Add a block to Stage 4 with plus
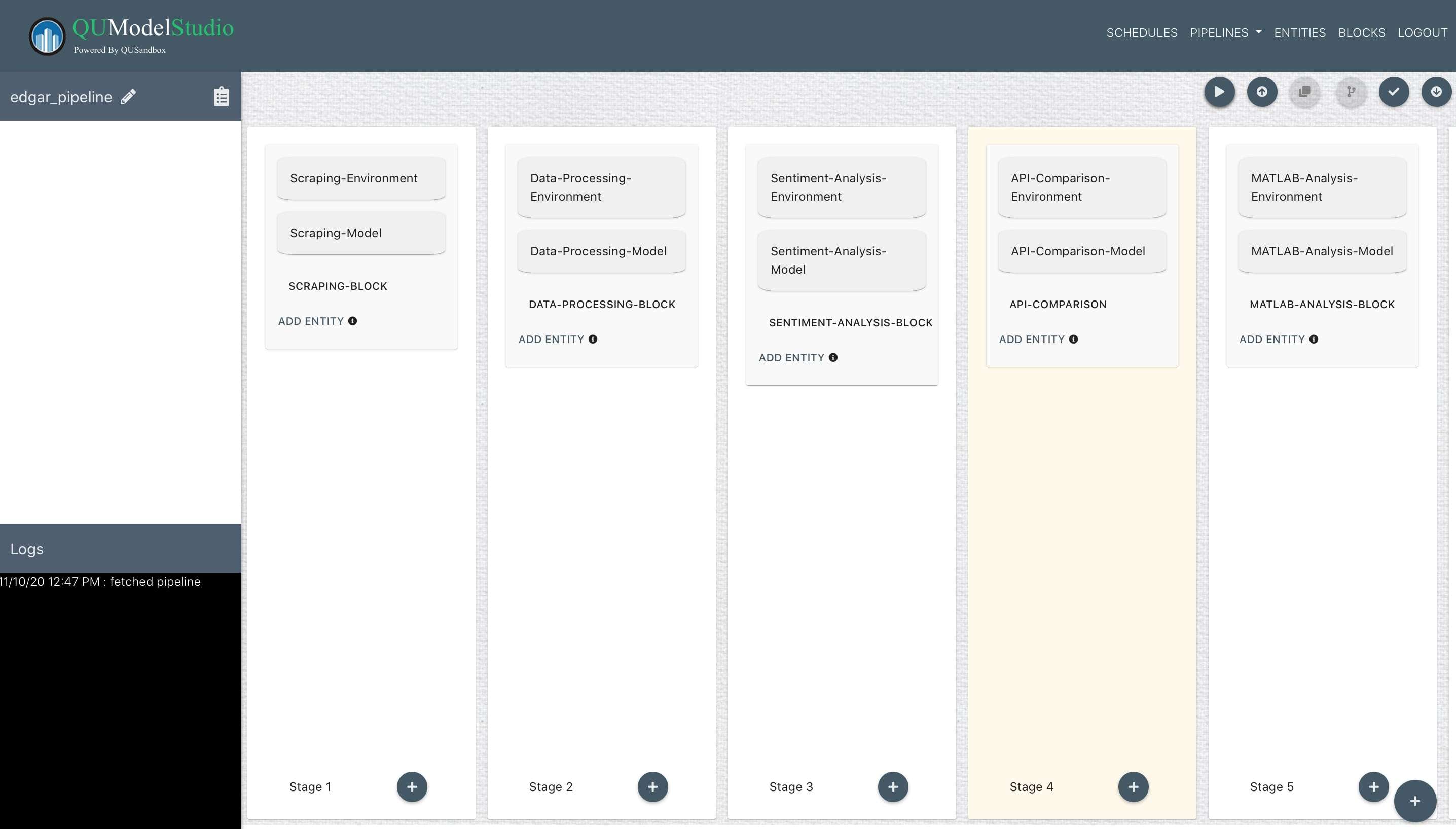The width and height of the screenshot is (1456, 829). pos(1133,786)
